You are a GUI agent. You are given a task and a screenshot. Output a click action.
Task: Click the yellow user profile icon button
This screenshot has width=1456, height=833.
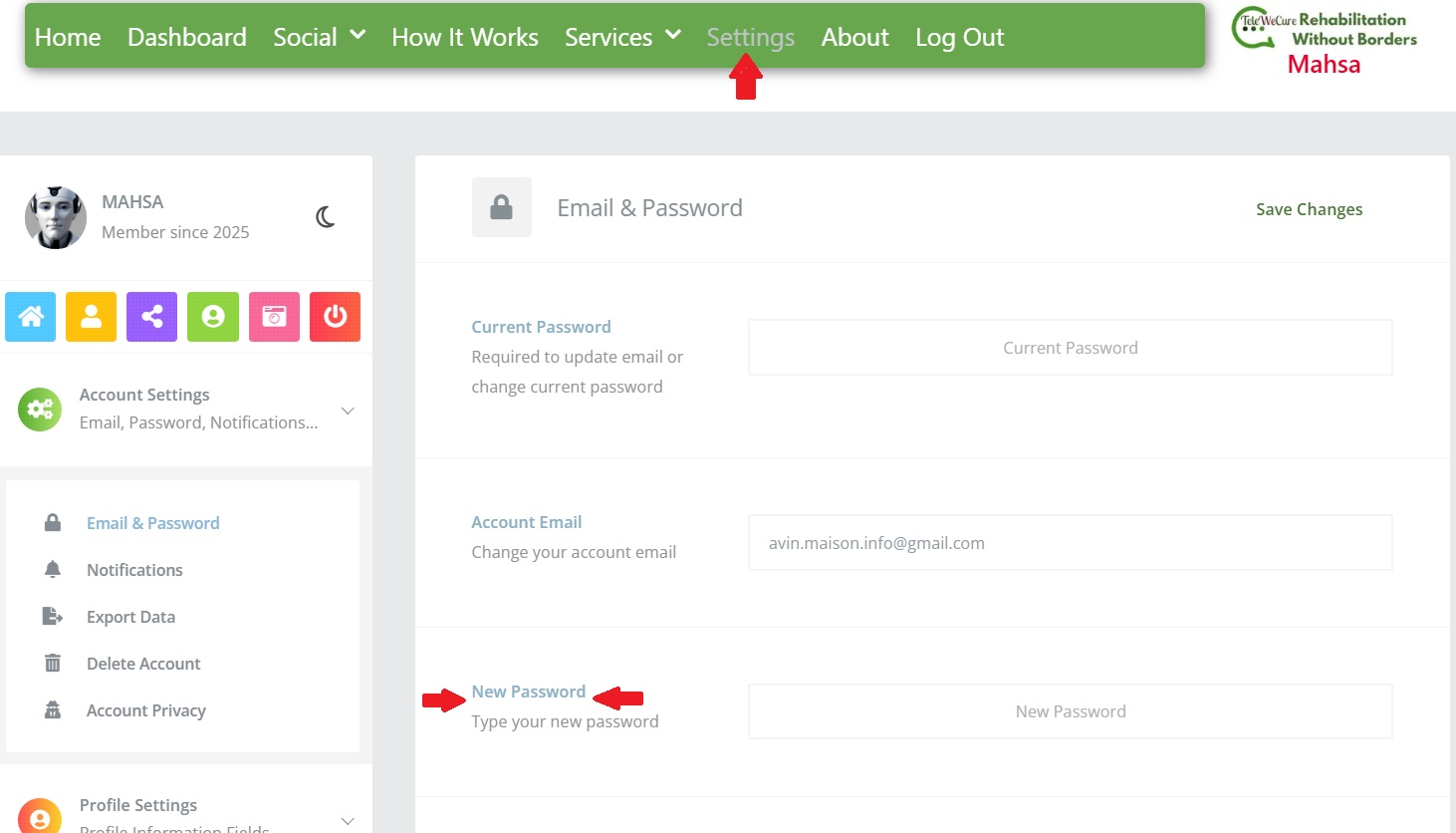[x=92, y=317]
